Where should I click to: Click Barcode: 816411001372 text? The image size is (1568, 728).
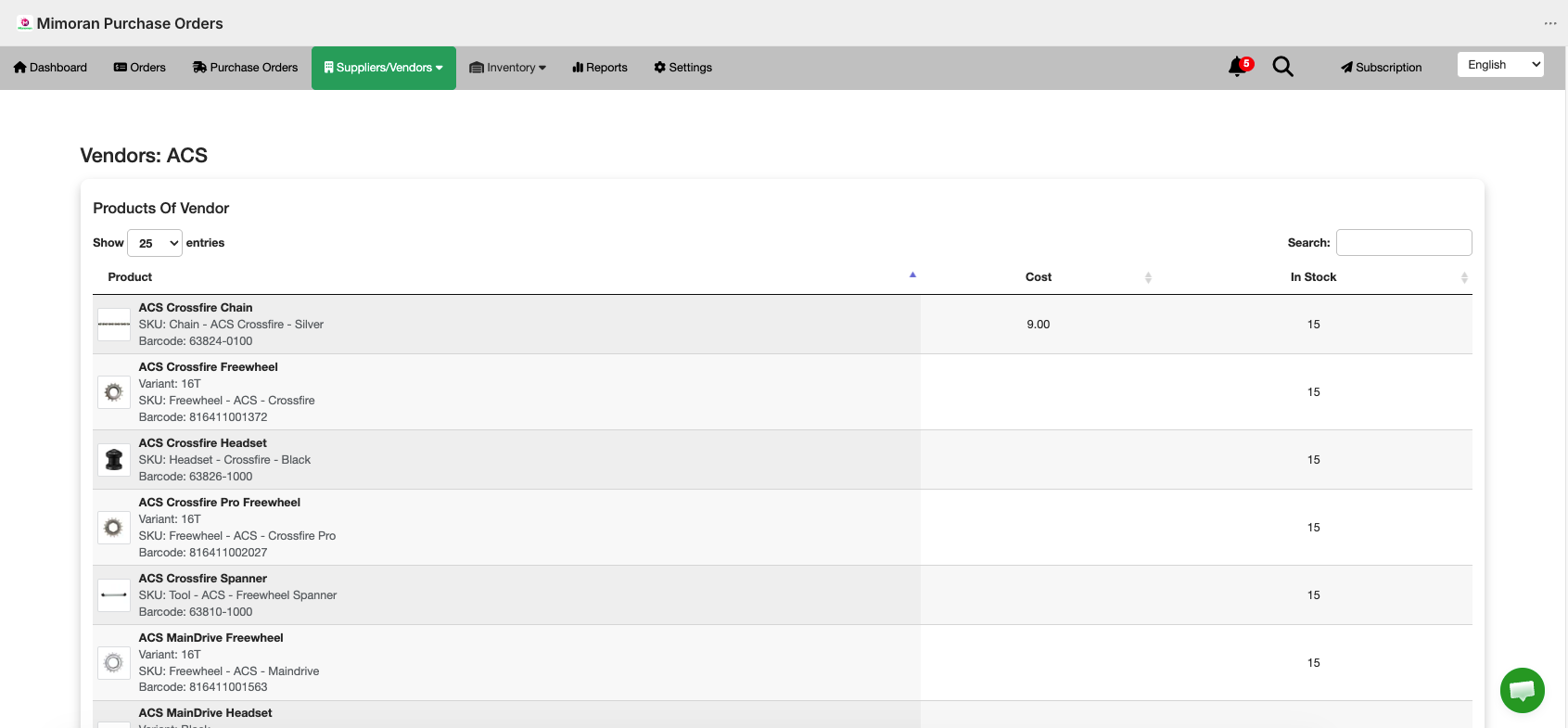pyautogui.click(x=203, y=417)
